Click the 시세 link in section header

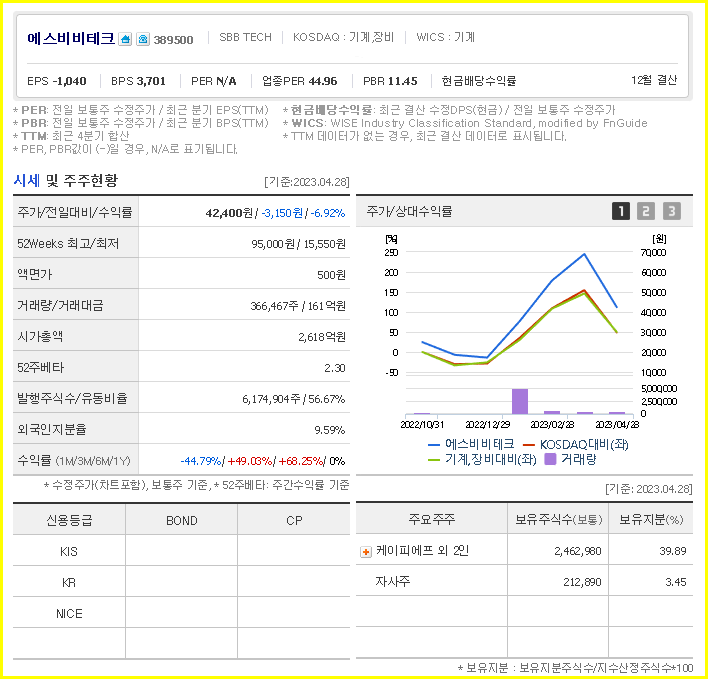pyautogui.click(x=27, y=181)
